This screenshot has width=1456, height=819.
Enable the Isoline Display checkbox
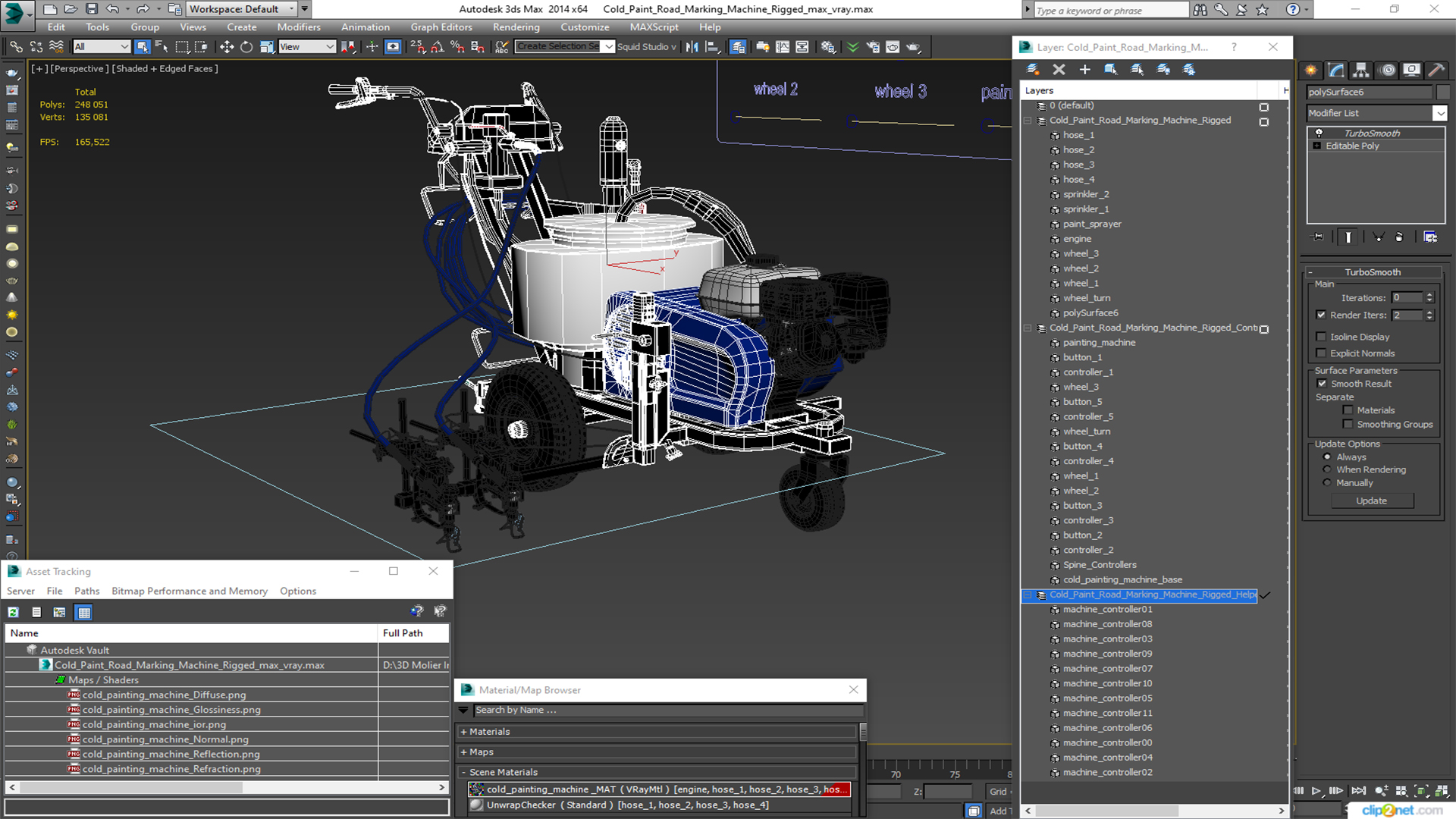[x=1321, y=337]
